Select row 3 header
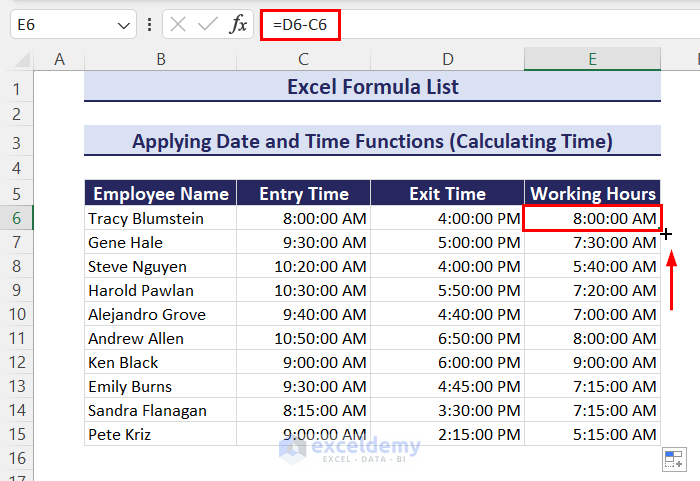 pyautogui.click(x=17, y=143)
